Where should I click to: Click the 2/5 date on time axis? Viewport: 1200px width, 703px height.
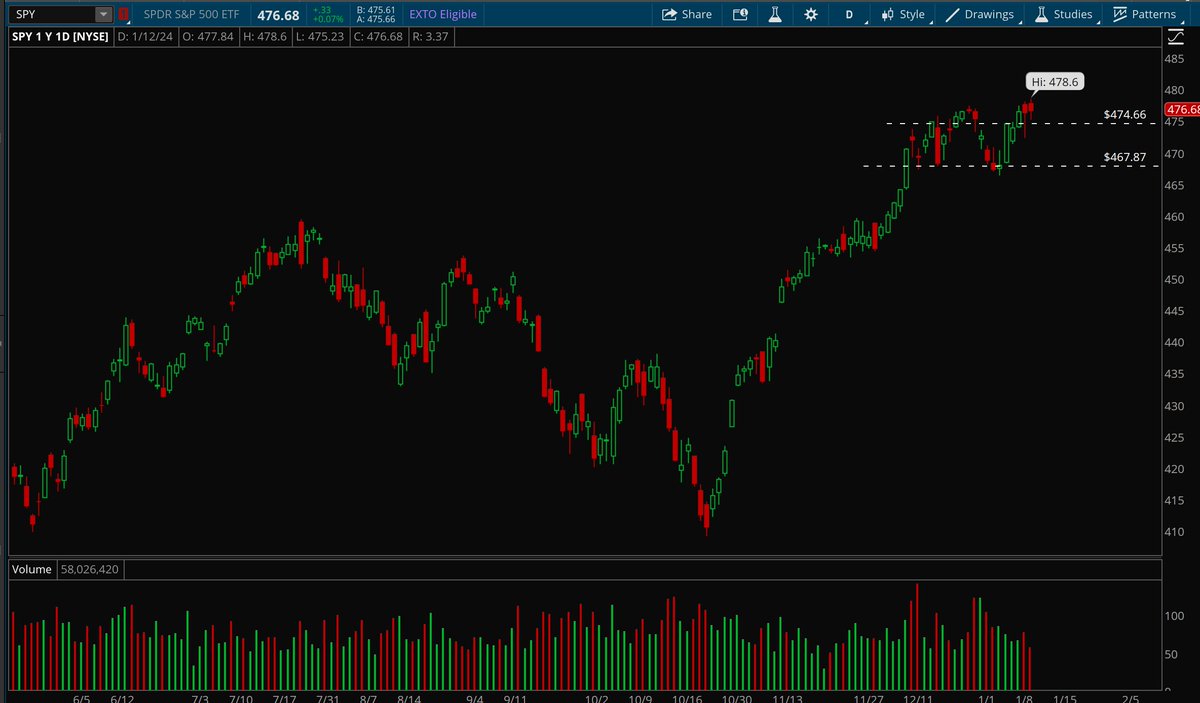click(1129, 697)
